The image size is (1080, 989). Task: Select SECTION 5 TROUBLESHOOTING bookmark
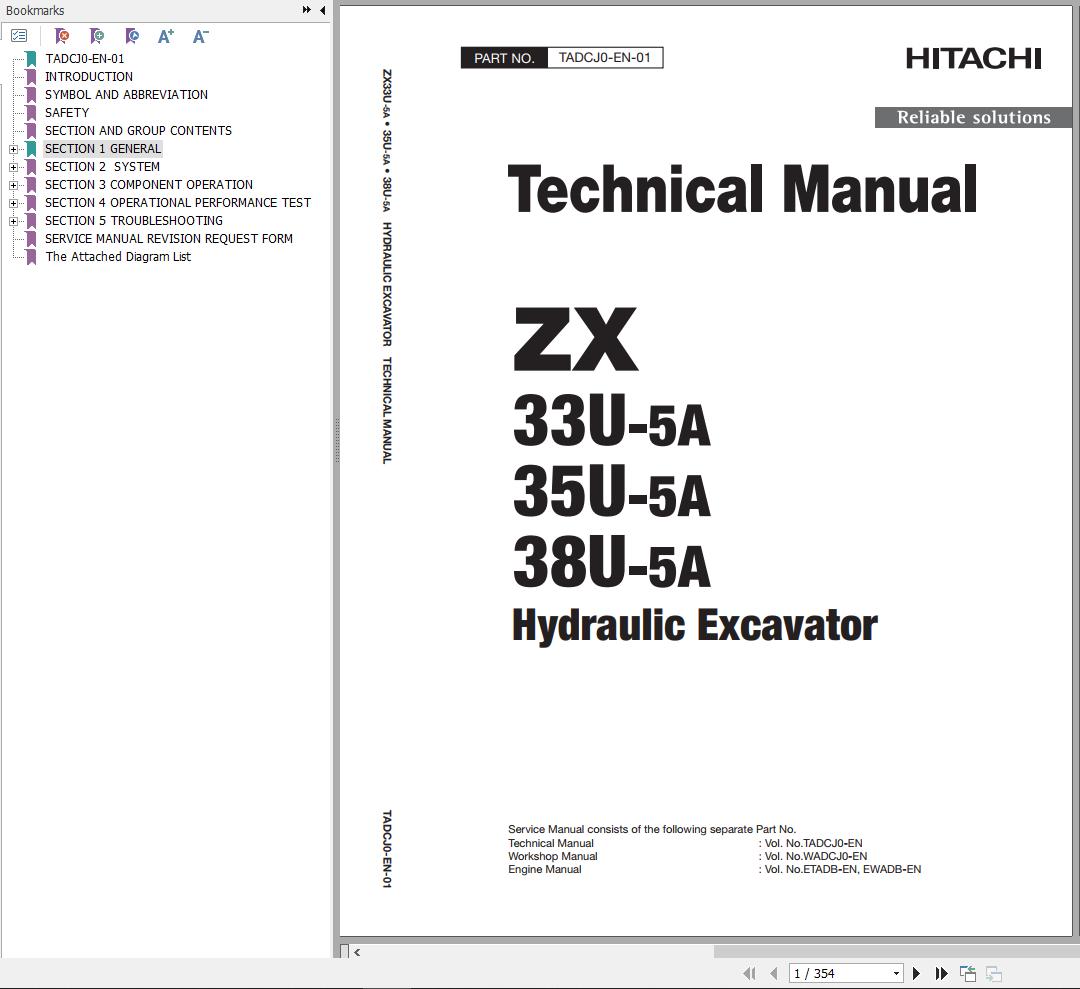click(x=134, y=220)
